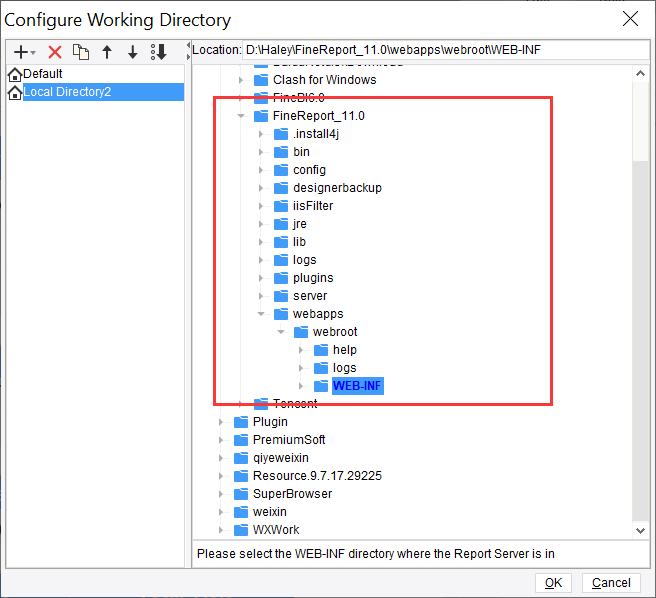Click the sort directories icon
The image size is (656, 598).
159,52
